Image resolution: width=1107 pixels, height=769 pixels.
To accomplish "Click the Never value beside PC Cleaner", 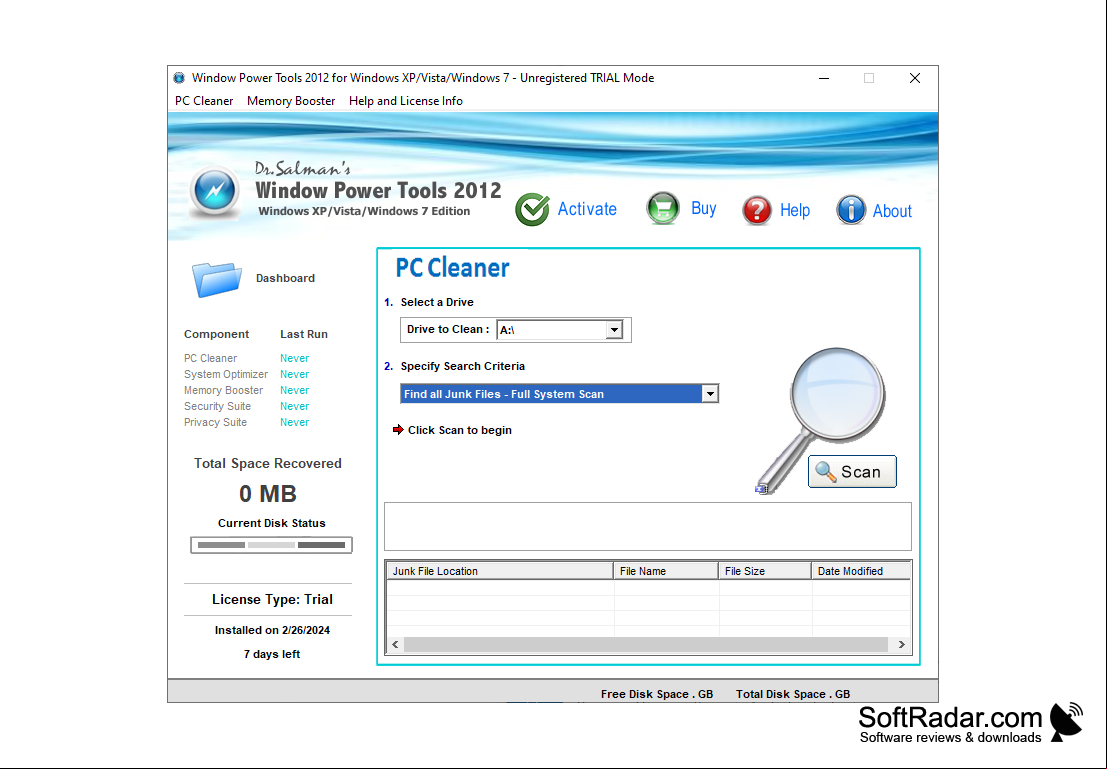I will pyautogui.click(x=294, y=358).
